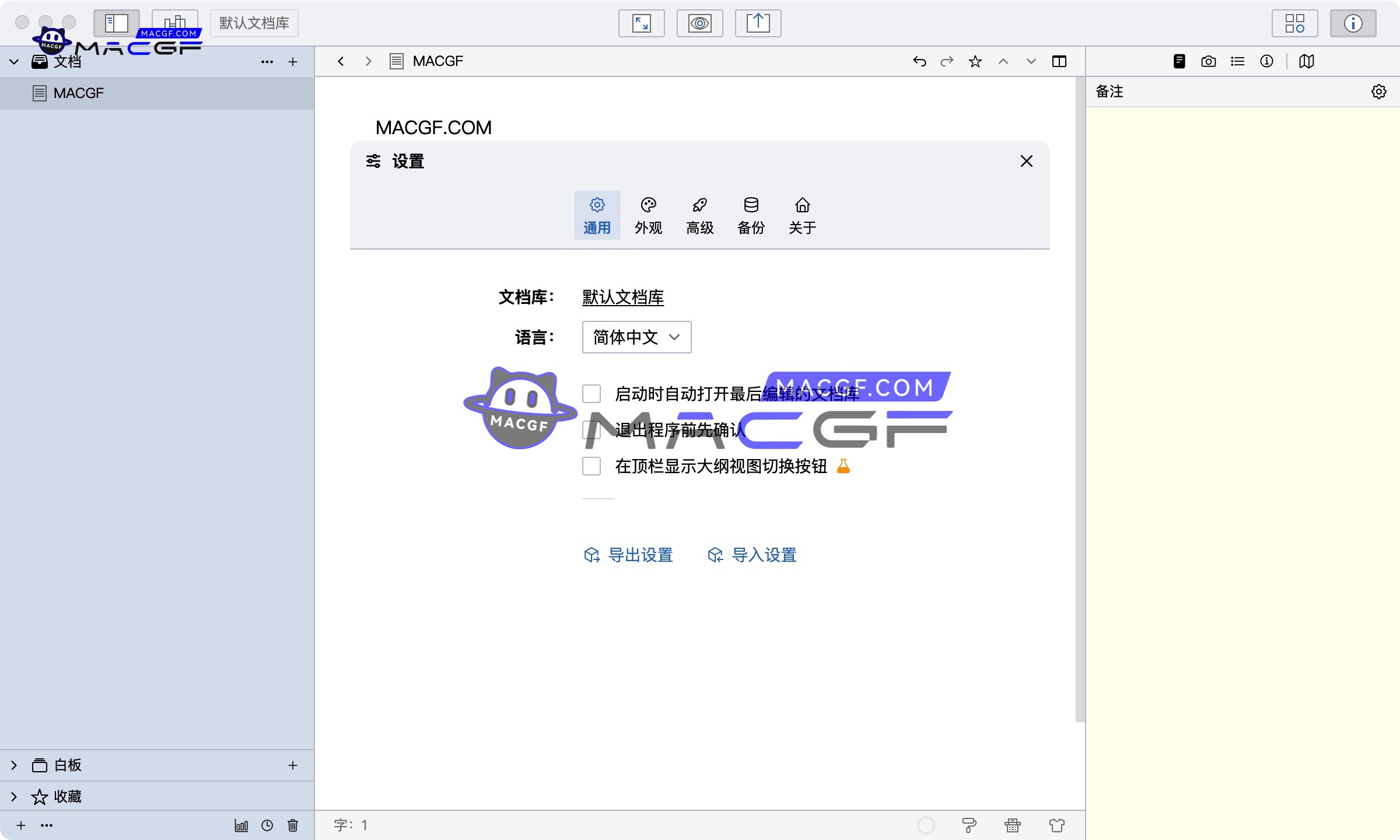Click the 默认文档库 link

pyautogui.click(x=622, y=297)
